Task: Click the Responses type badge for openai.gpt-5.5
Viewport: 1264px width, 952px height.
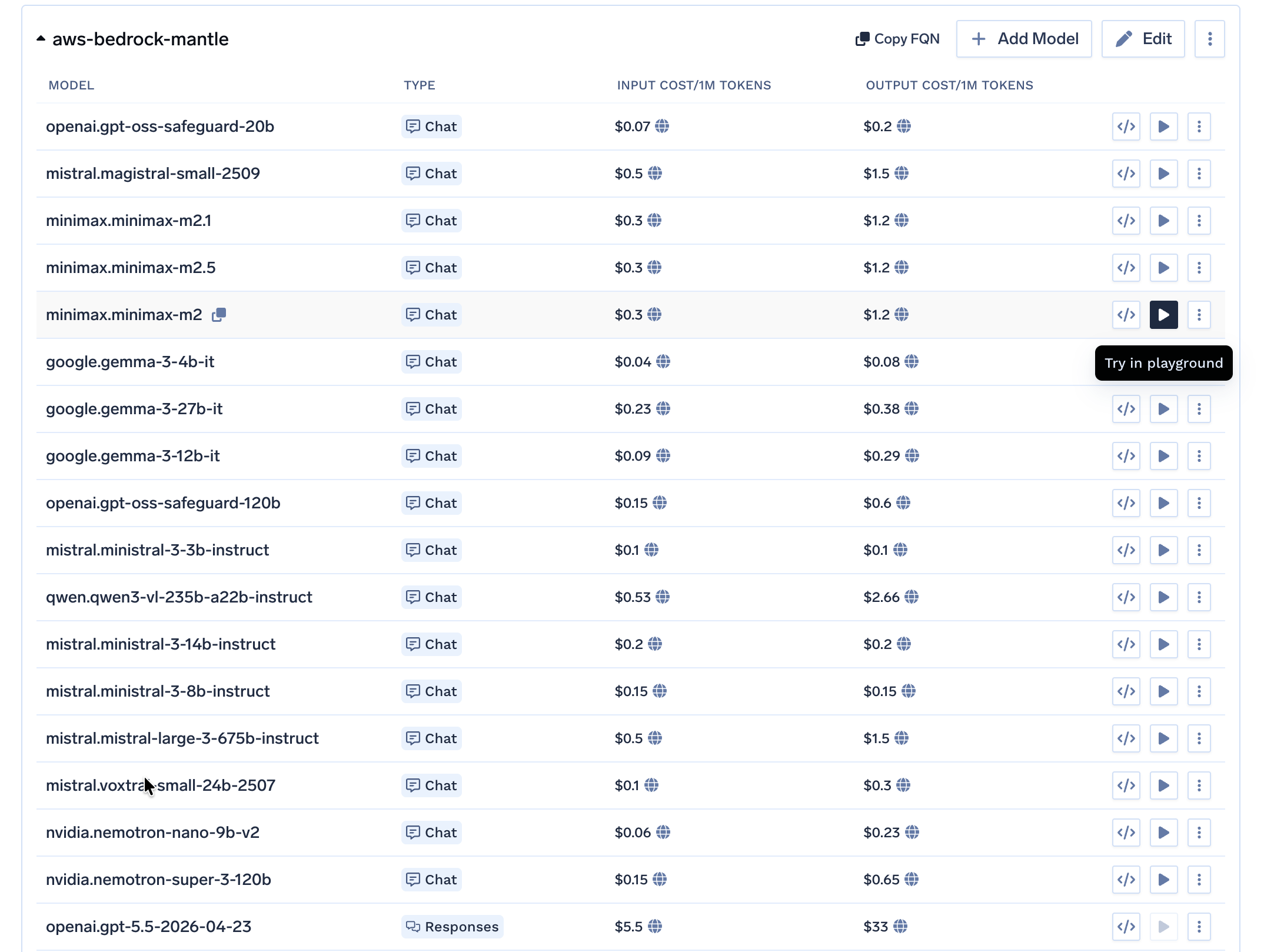Action: (x=453, y=927)
